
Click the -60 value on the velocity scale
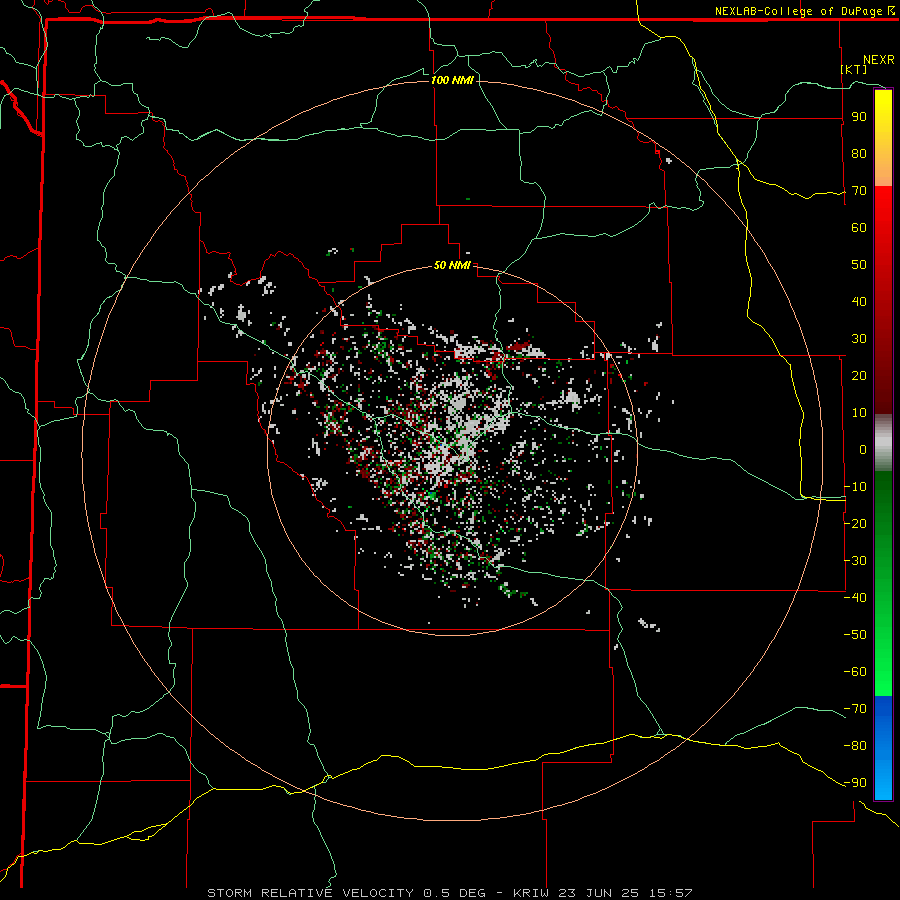click(x=855, y=672)
